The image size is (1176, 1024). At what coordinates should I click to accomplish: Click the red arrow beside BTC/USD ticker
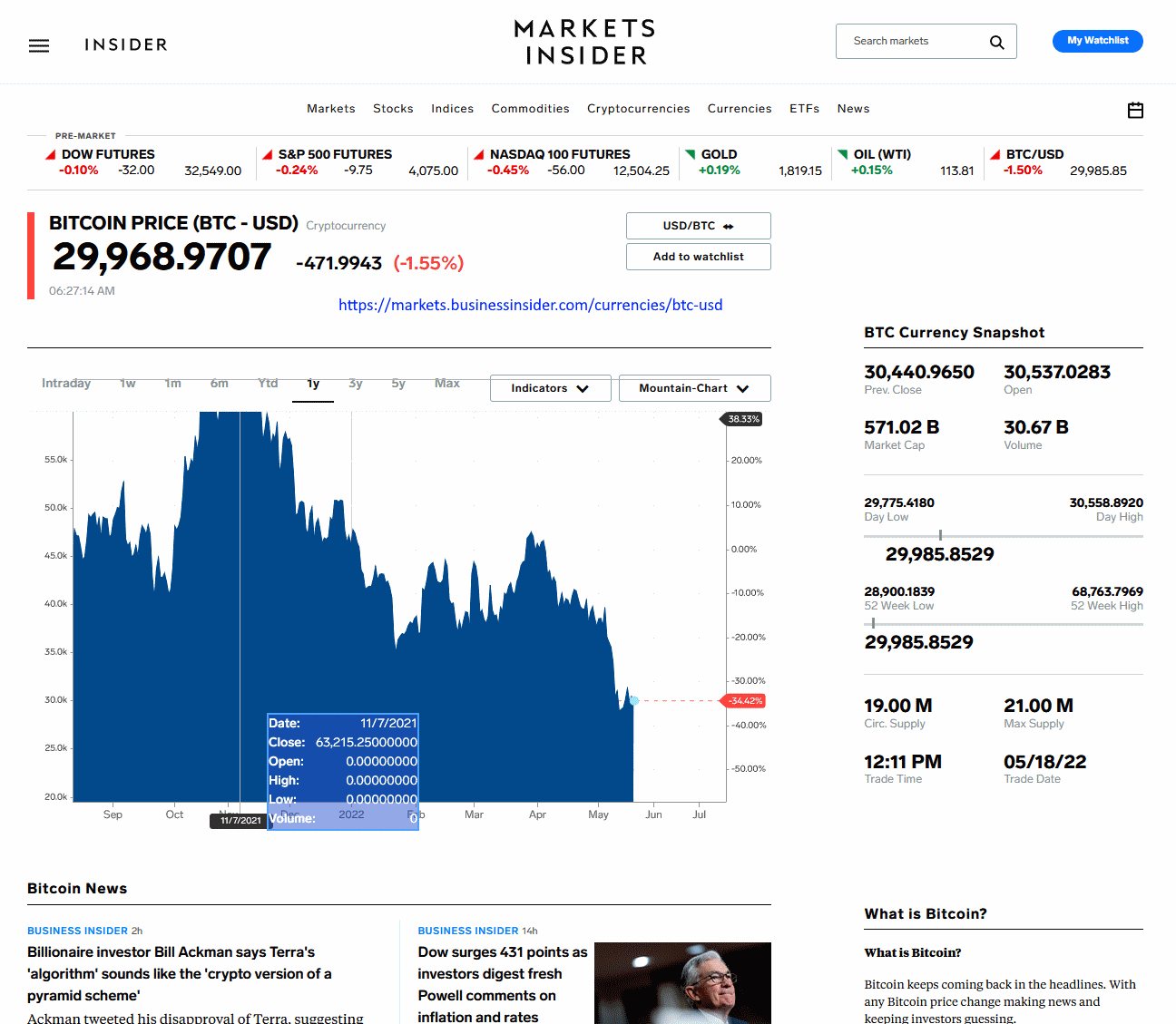(x=995, y=154)
